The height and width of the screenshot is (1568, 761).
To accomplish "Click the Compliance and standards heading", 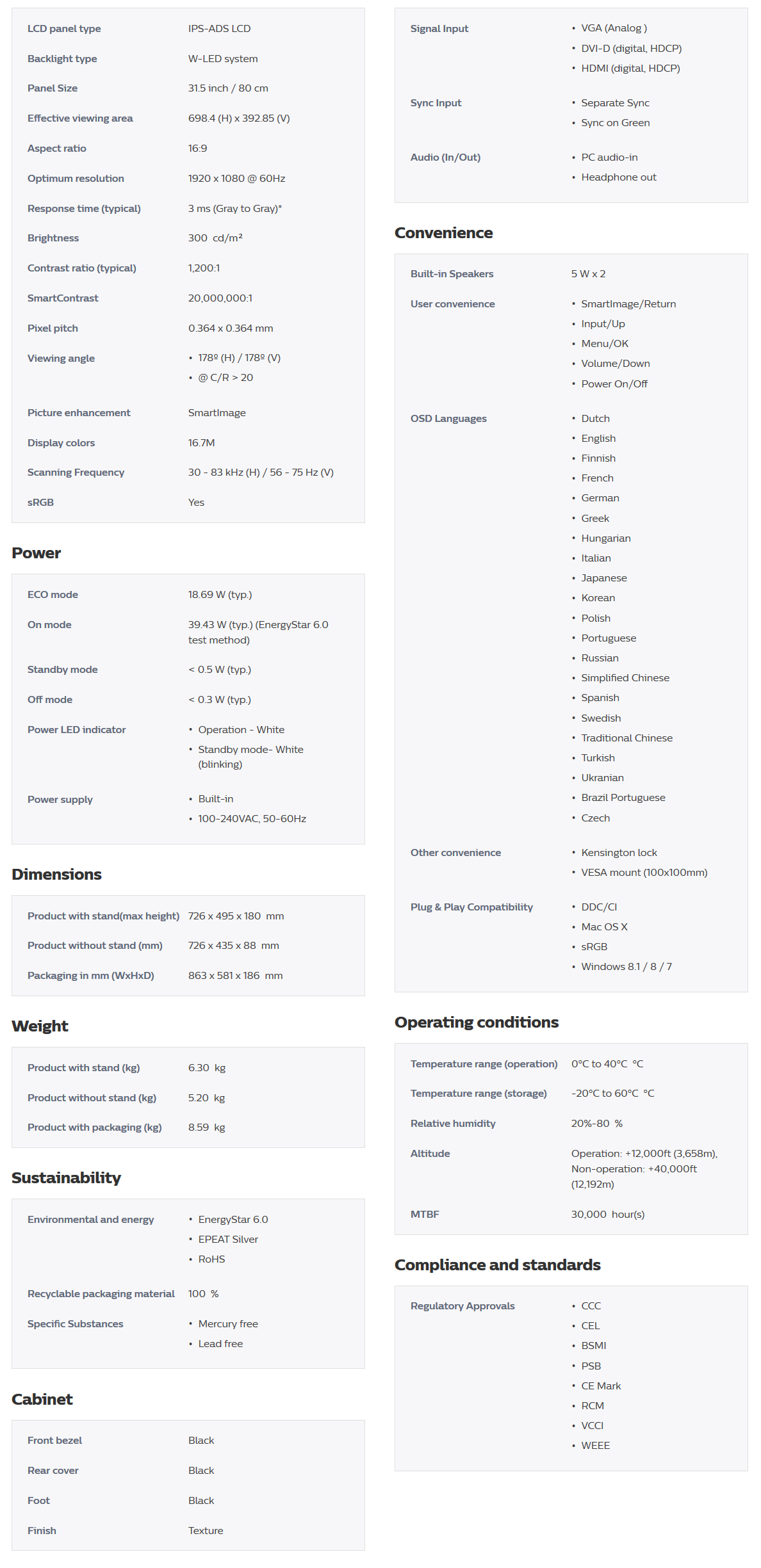I will click(497, 1265).
